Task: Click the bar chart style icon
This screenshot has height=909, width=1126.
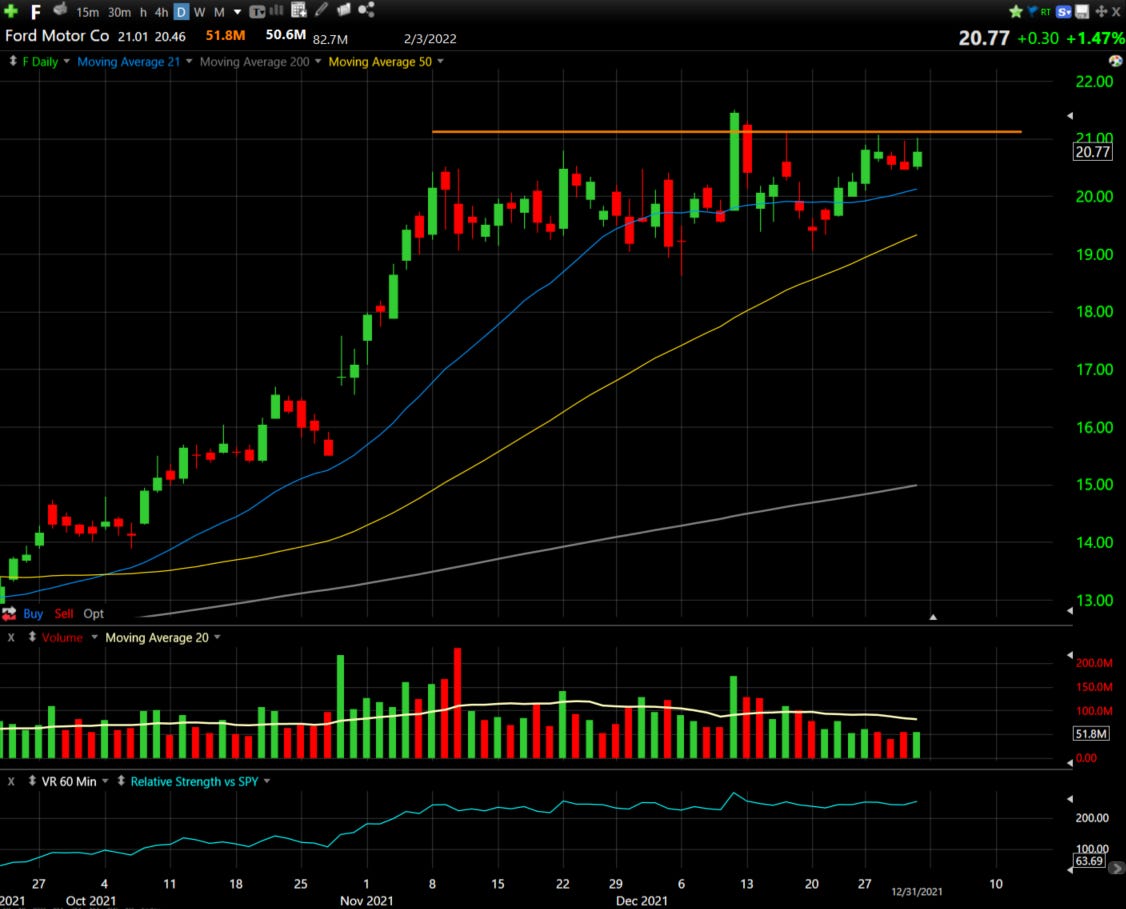Action: (276, 10)
